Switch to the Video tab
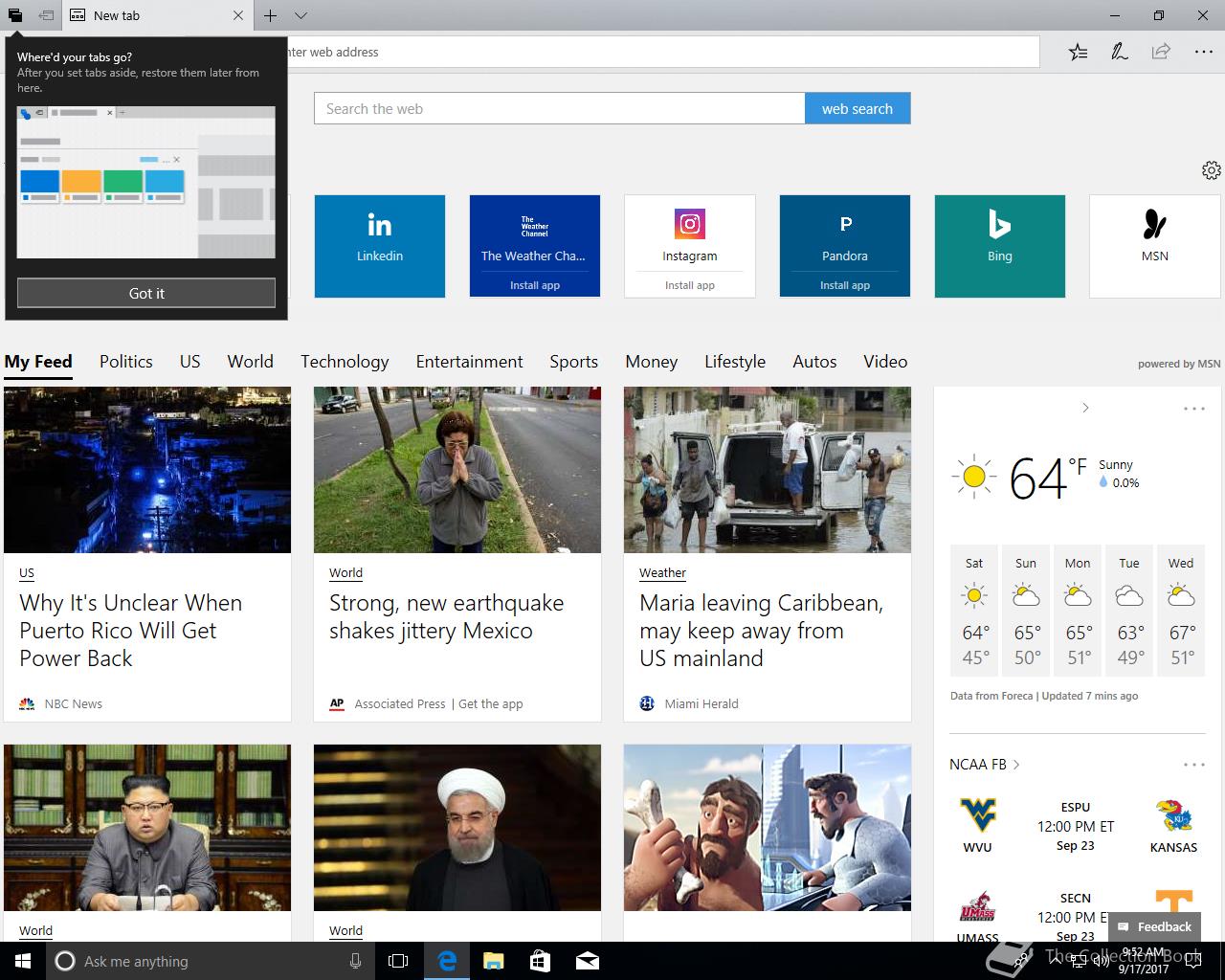This screenshot has height=980, width=1225. click(885, 362)
